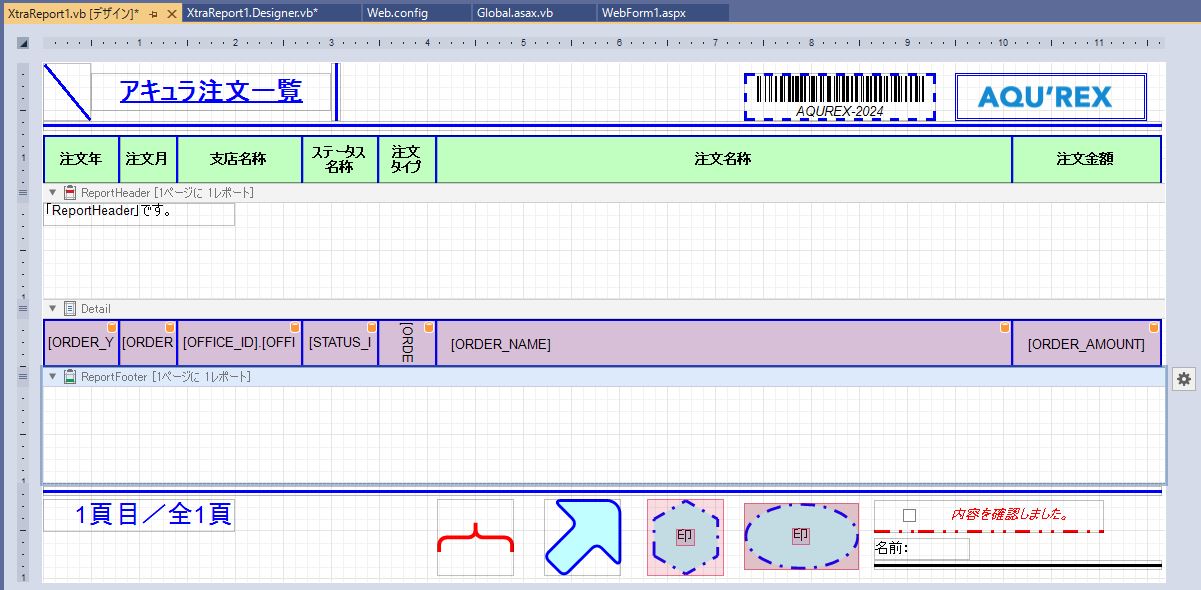The height and width of the screenshot is (590, 1201).
Task: Collapse the Detail band
Action: [53, 309]
